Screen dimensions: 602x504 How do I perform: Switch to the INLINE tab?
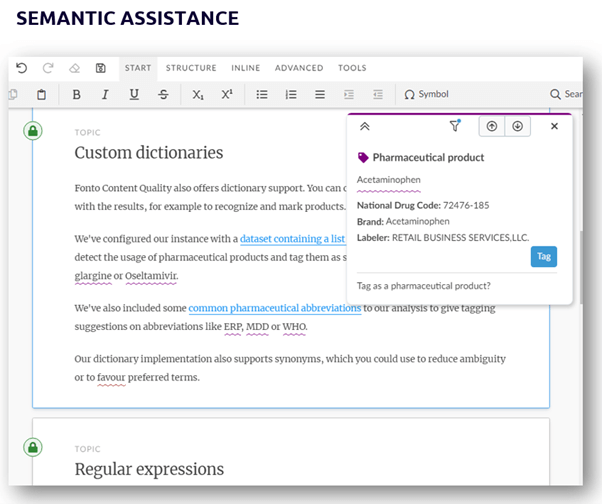246,68
